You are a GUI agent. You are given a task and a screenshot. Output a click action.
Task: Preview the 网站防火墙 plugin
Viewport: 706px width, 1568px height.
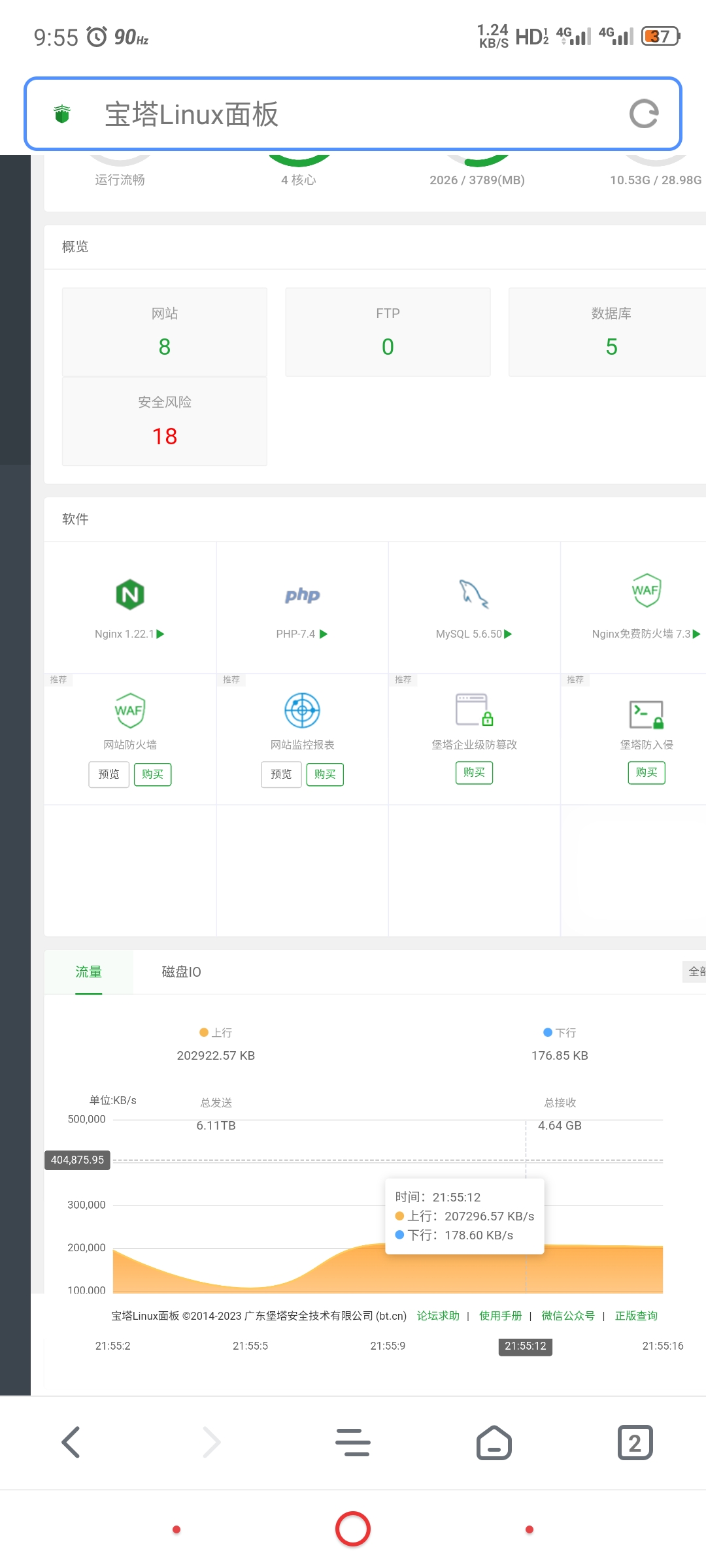(x=109, y=774)
